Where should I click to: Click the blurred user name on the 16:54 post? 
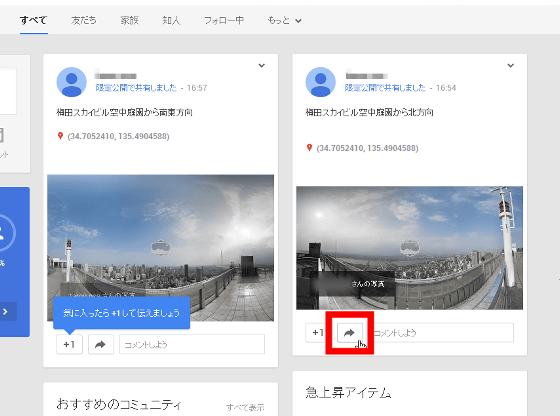(x=367, y=76)
